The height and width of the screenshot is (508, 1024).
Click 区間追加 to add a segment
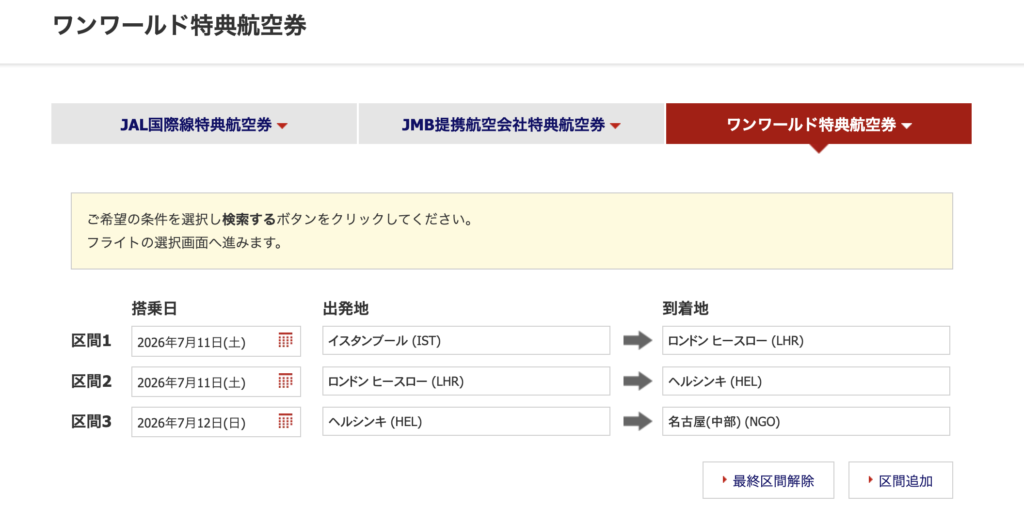tap(900, 480)
